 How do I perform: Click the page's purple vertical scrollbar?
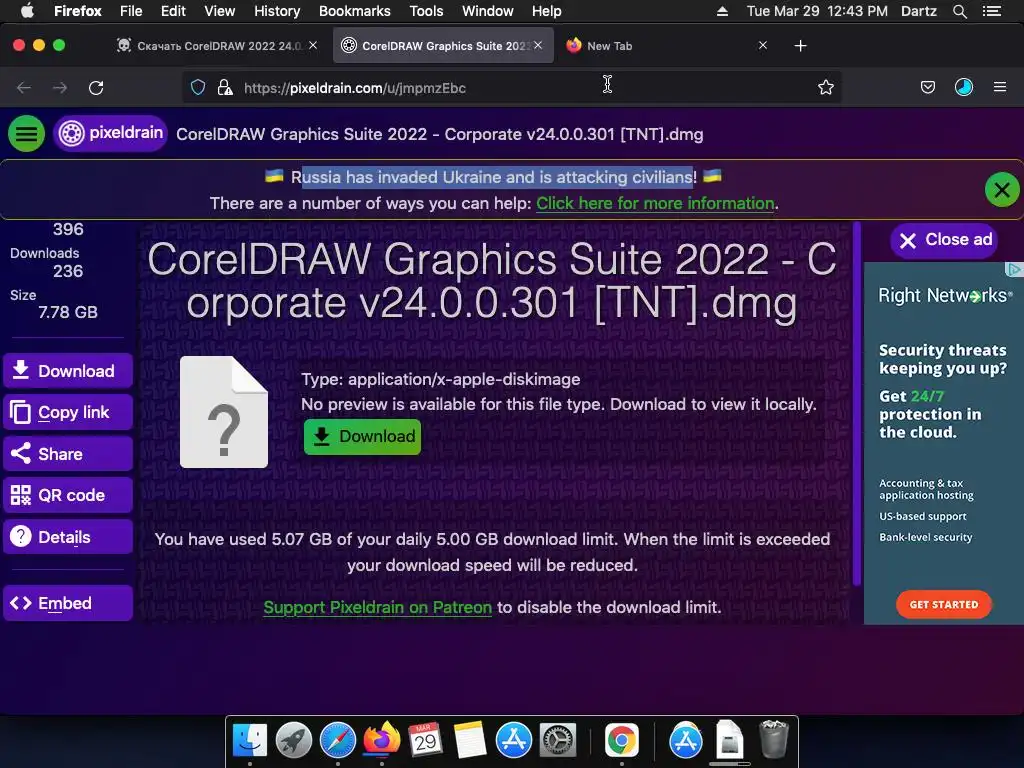pyautogui.click(x=856, y=404)
